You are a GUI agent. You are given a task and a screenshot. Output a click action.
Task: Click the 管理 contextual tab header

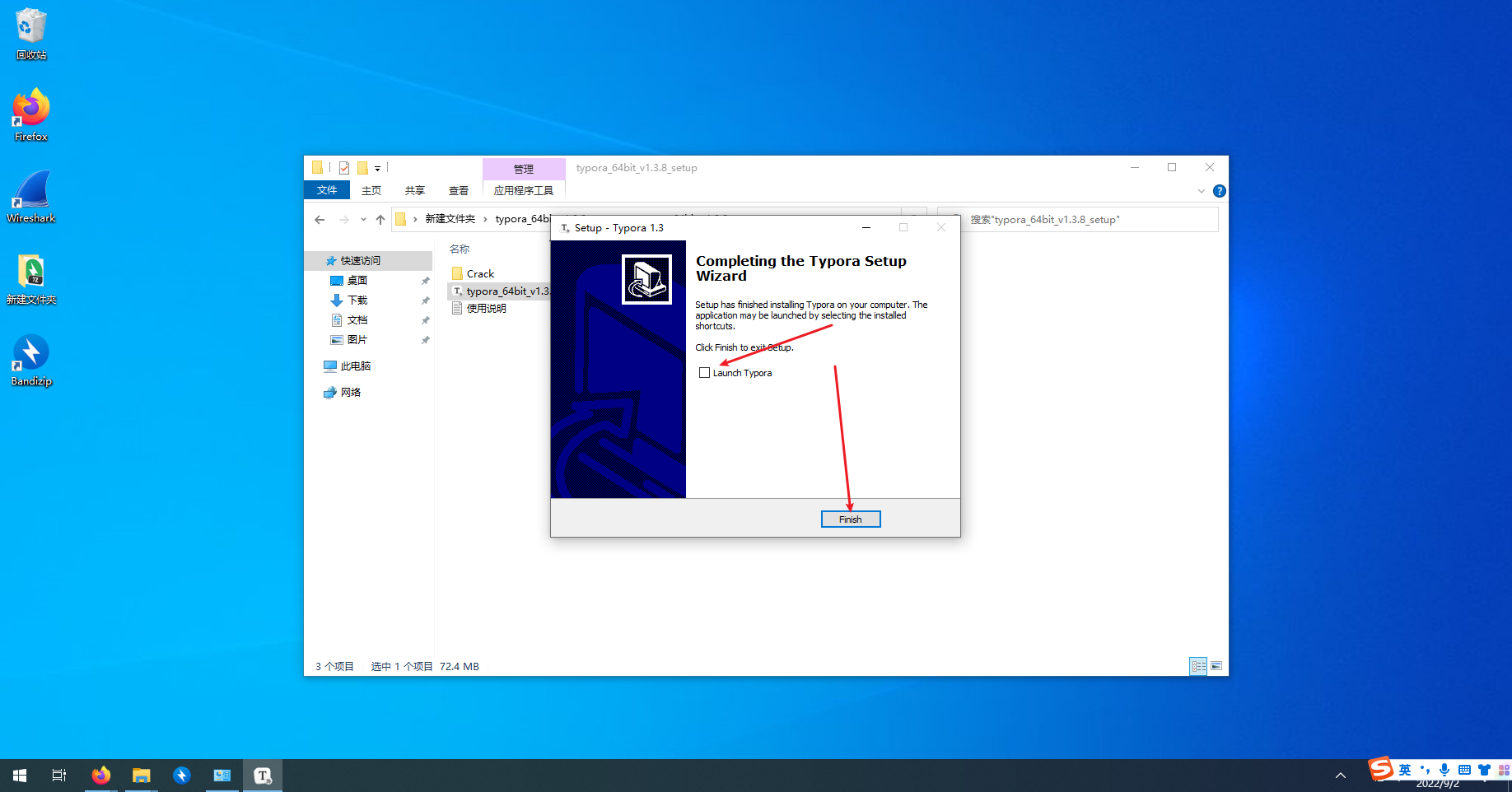pos(524,169)
